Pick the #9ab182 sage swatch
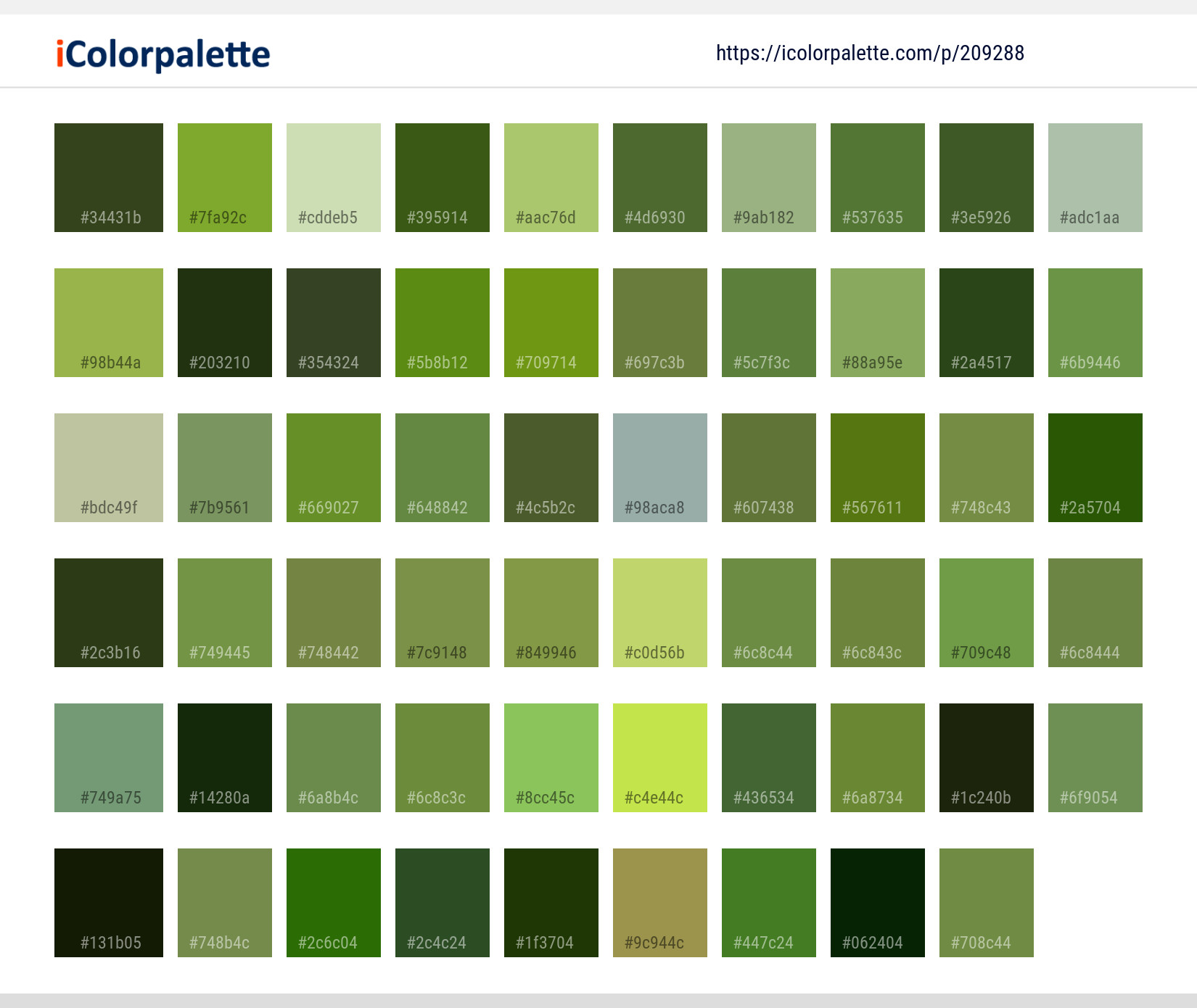 click(769, 178)
